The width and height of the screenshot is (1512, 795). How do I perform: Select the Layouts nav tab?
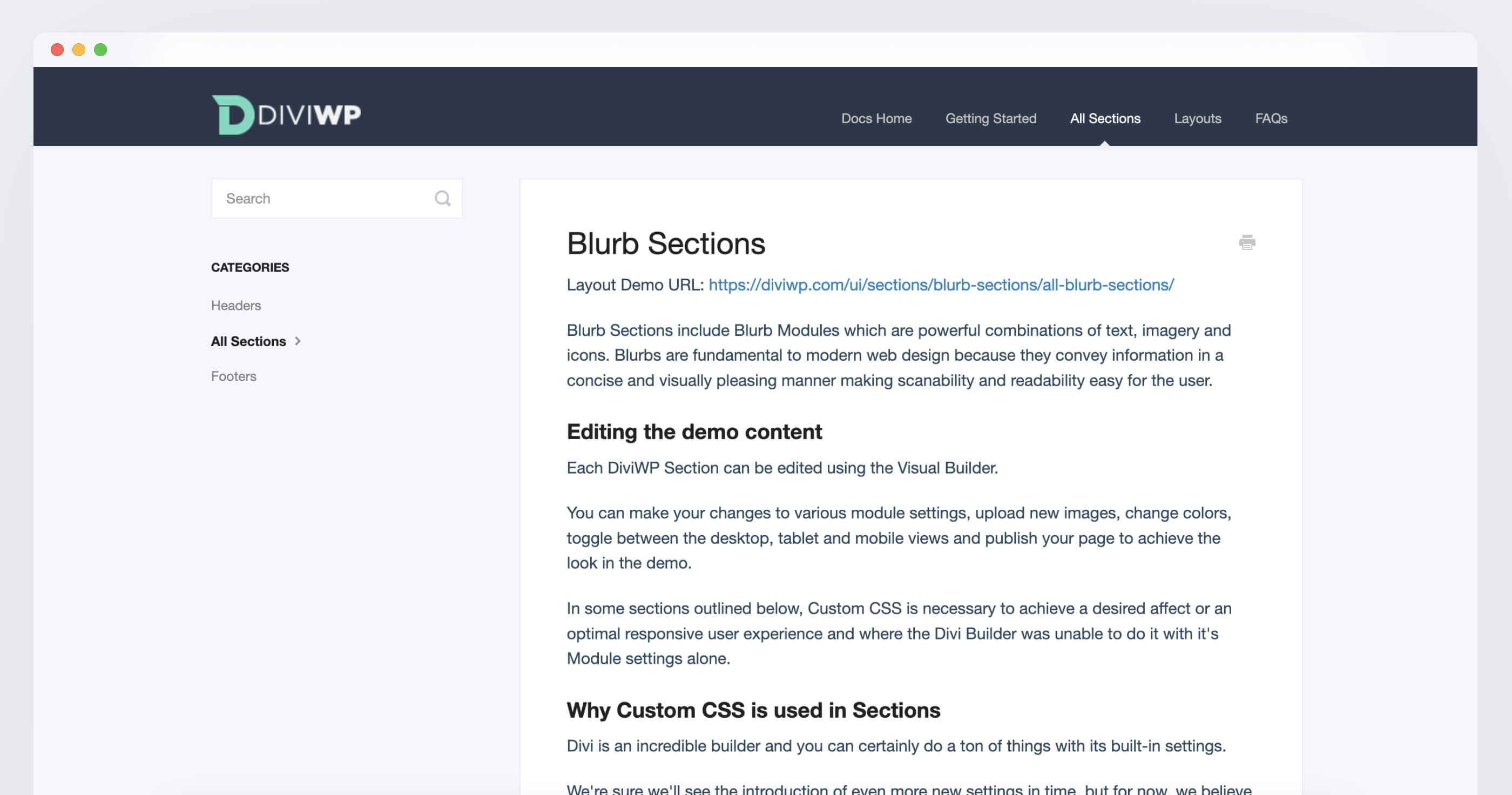pyautogui.click(x=1198, y=118)
